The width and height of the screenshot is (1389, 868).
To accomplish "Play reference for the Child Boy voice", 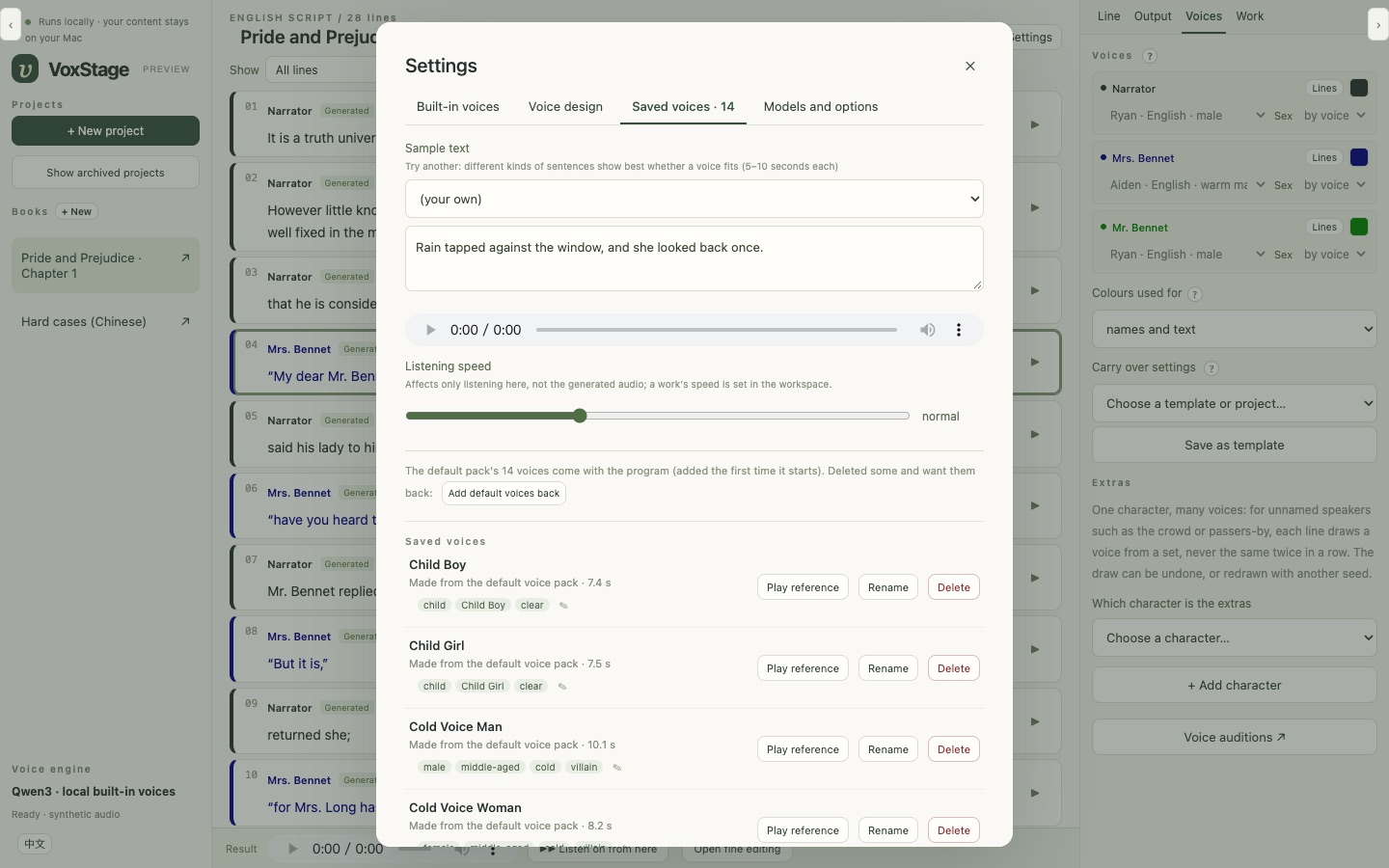I will (x=803, y=587).
